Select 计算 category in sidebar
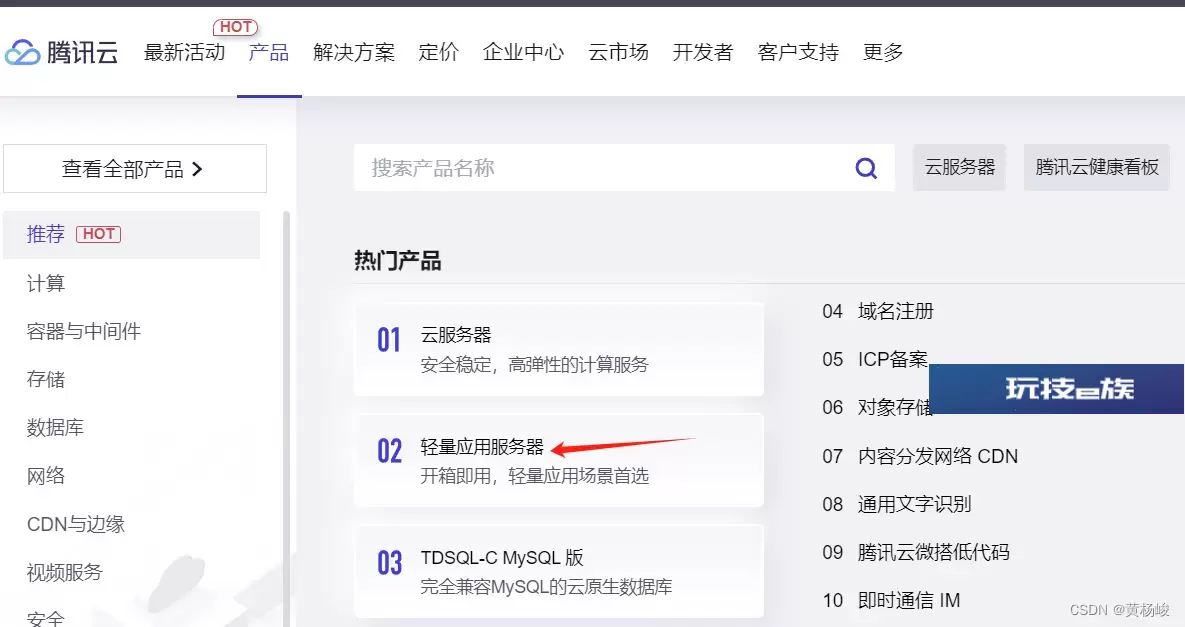This screenshot has height=627, width=1185. coord(46,283)
